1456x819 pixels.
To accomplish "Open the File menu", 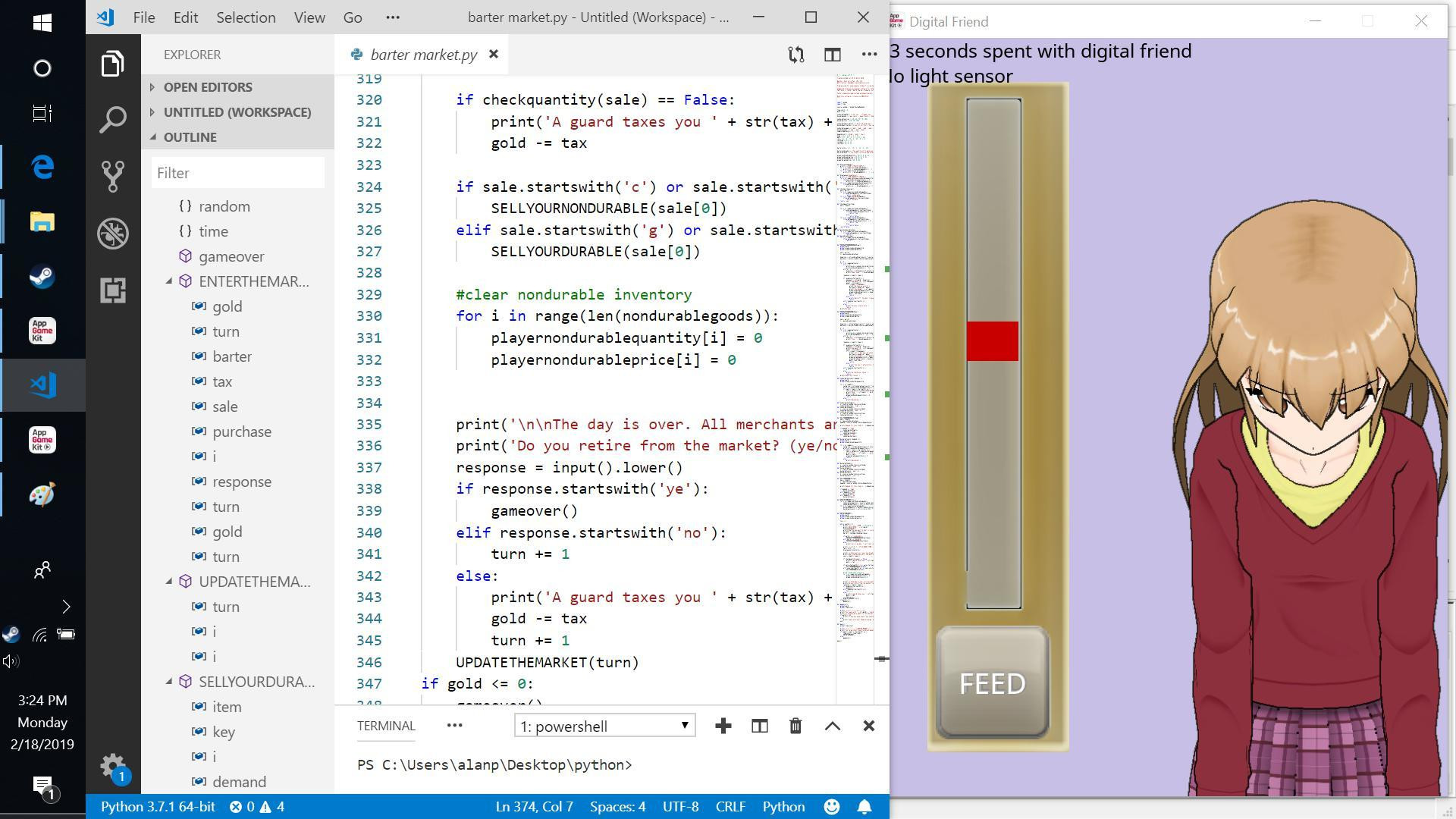I will click(x=143, y=17).
